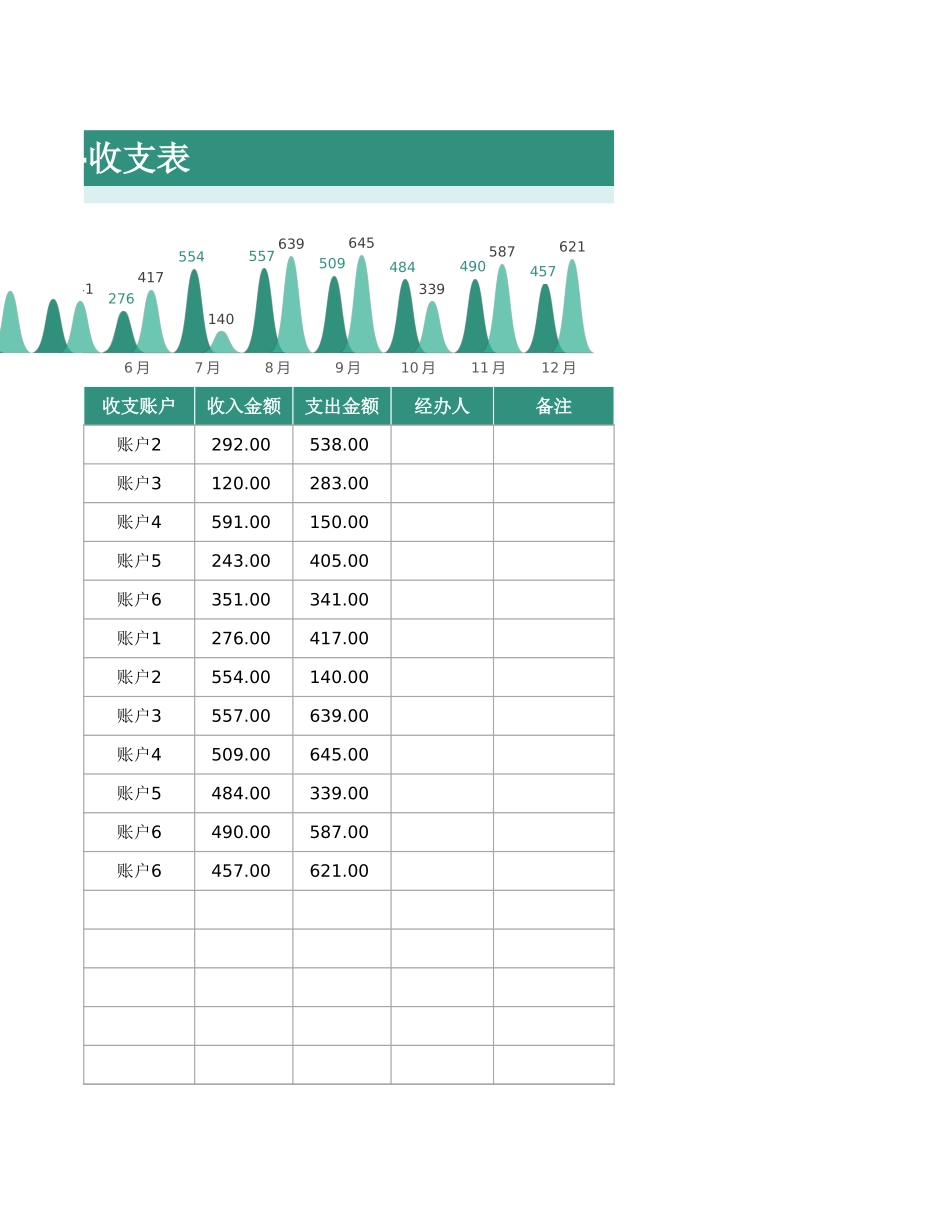Click the 收支账户 column header
Image resolution: width=950 pixels, height=1230 pixels.
138,405
